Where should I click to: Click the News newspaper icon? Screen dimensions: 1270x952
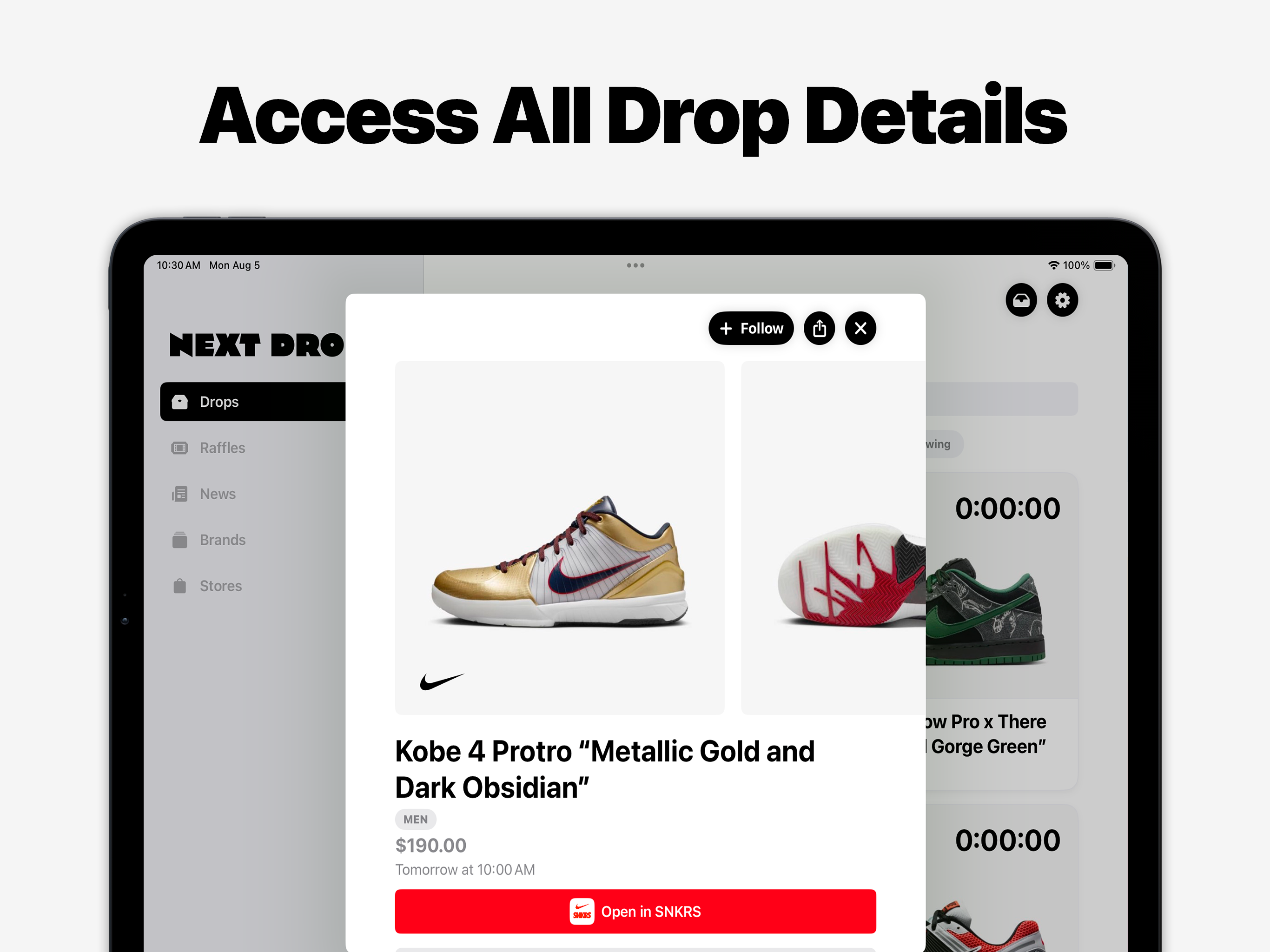point(180,494)
